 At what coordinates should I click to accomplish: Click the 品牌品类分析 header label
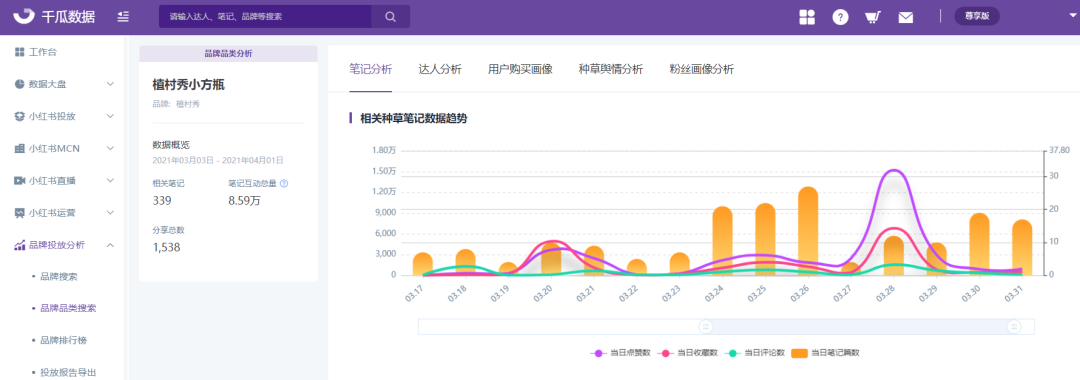click(x=228, y=54)
